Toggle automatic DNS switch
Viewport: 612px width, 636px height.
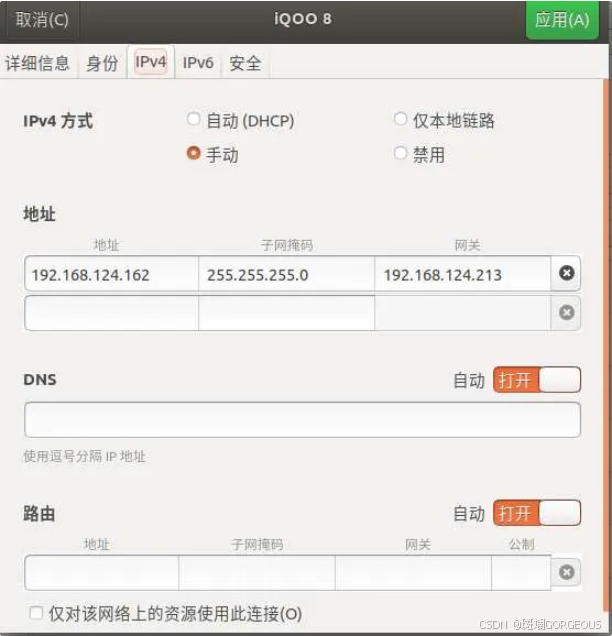(x=537, y=380)
